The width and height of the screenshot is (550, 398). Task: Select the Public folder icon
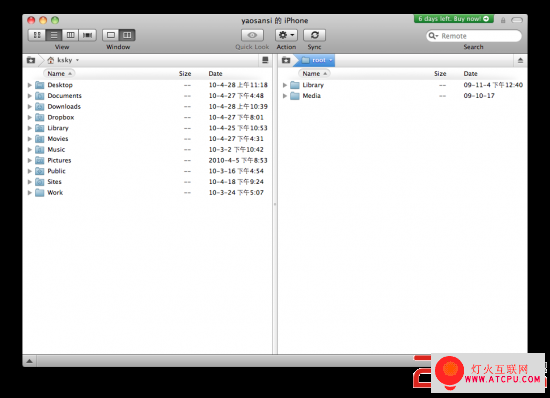40,171
